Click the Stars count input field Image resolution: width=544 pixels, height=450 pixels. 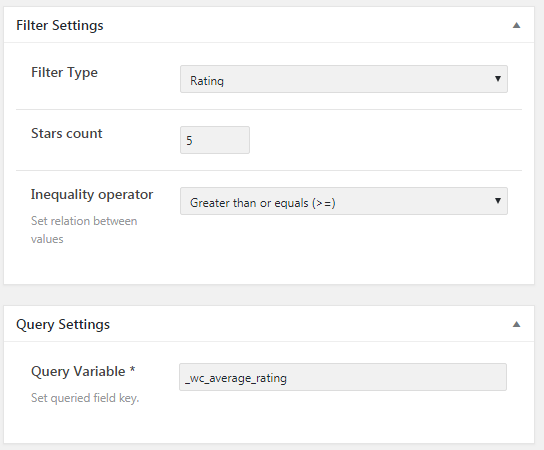[x=215, y=140]
